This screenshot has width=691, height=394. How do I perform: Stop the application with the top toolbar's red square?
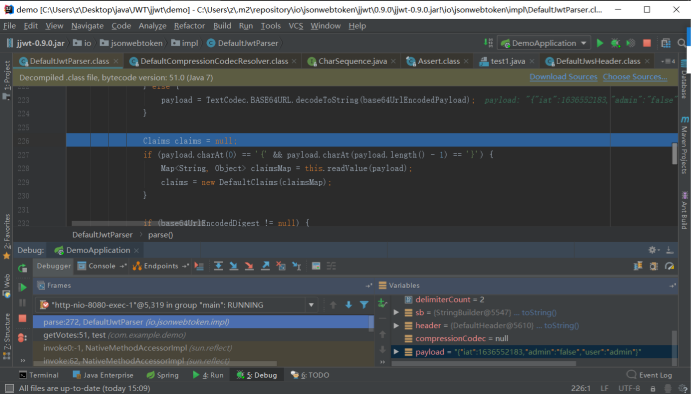(647, 43)
